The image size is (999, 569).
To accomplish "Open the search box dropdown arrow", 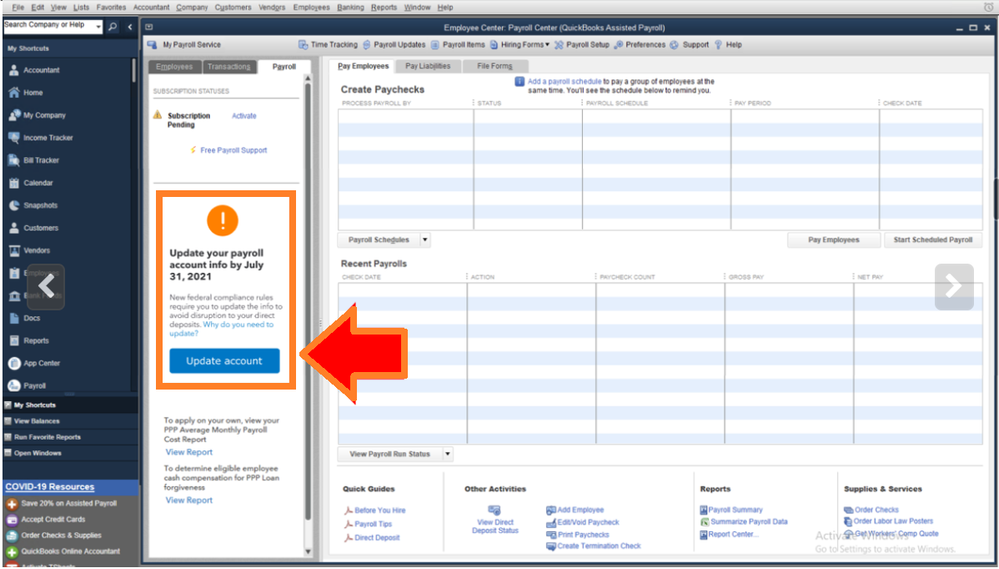I will tap(98, 27).
